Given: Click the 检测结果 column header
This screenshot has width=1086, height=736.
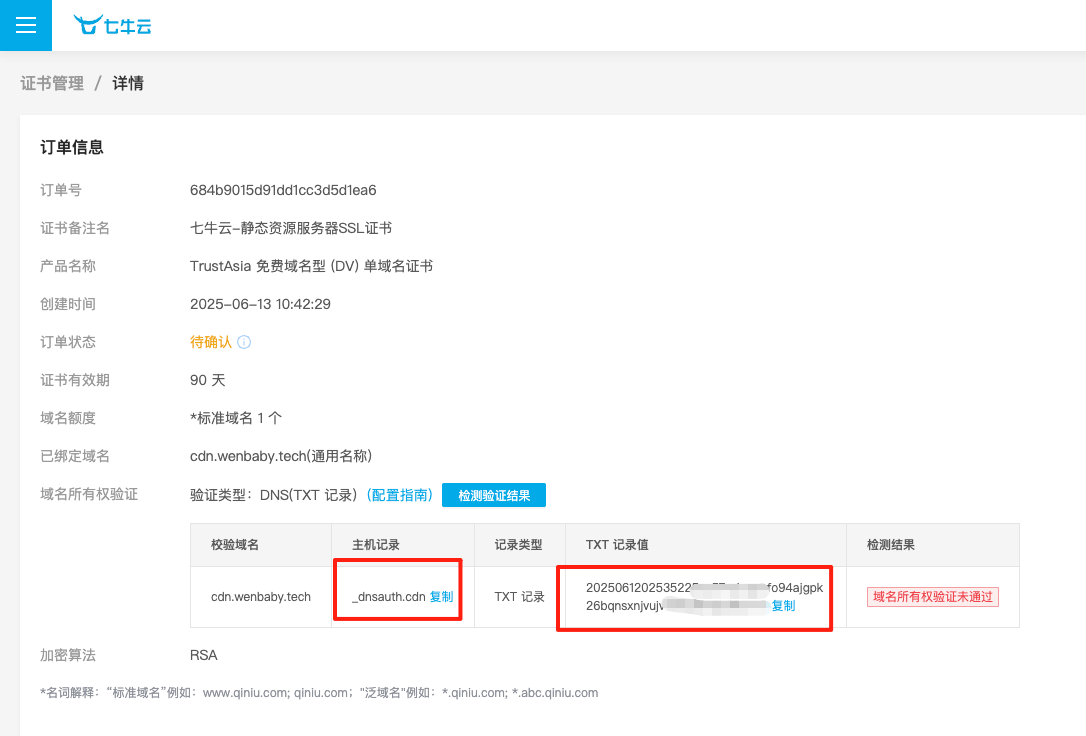Looking at the screenshot, I should point(891,545).
